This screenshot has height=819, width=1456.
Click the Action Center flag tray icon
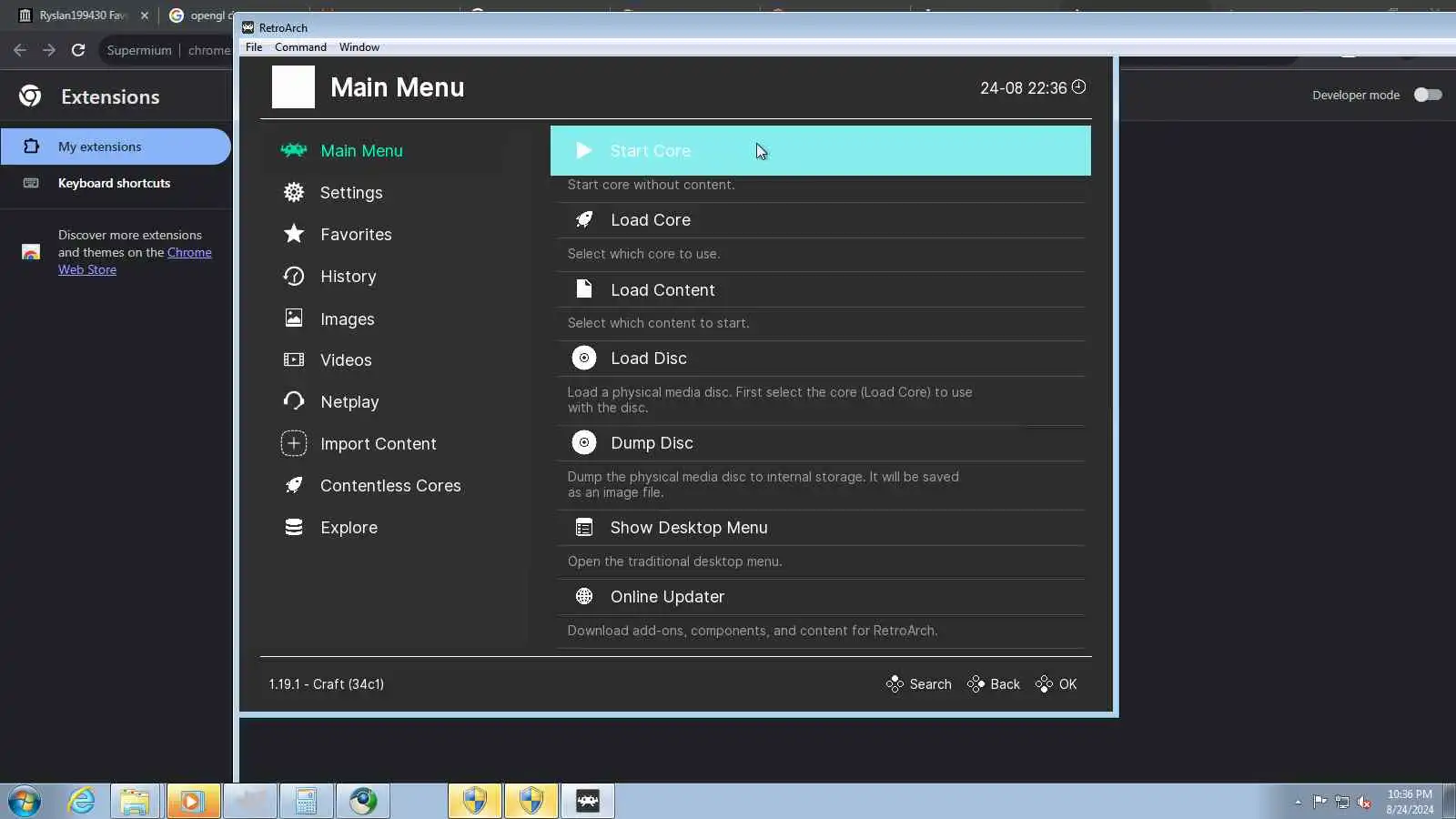point(1319,802)
